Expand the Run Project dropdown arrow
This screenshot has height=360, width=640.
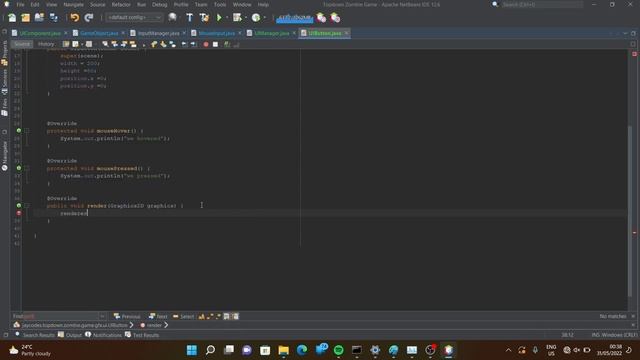[227, 18]
